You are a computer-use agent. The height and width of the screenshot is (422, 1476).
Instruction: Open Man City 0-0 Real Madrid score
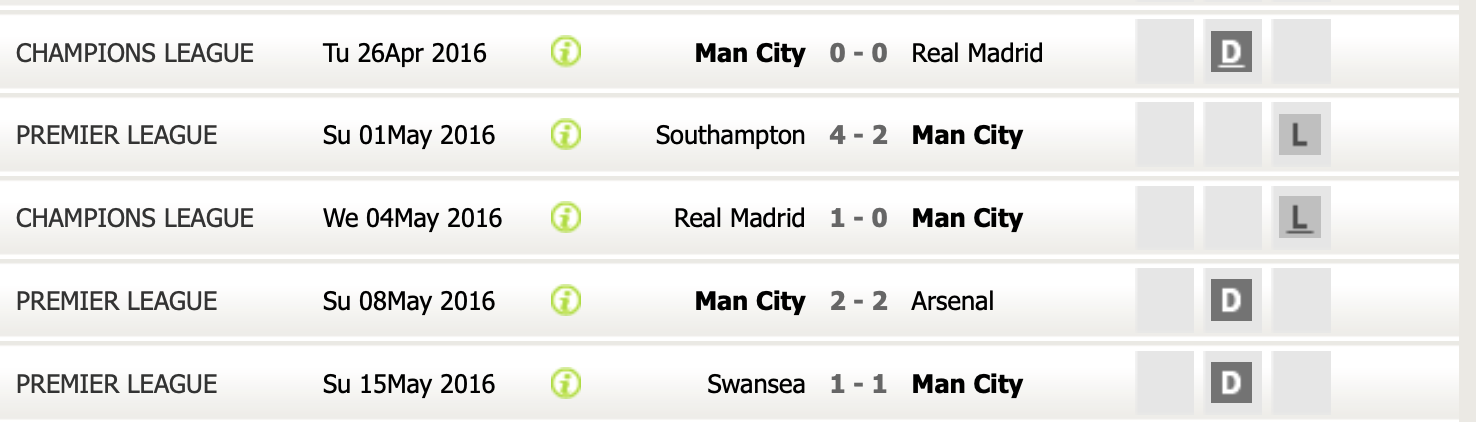(x=858, y=53)
